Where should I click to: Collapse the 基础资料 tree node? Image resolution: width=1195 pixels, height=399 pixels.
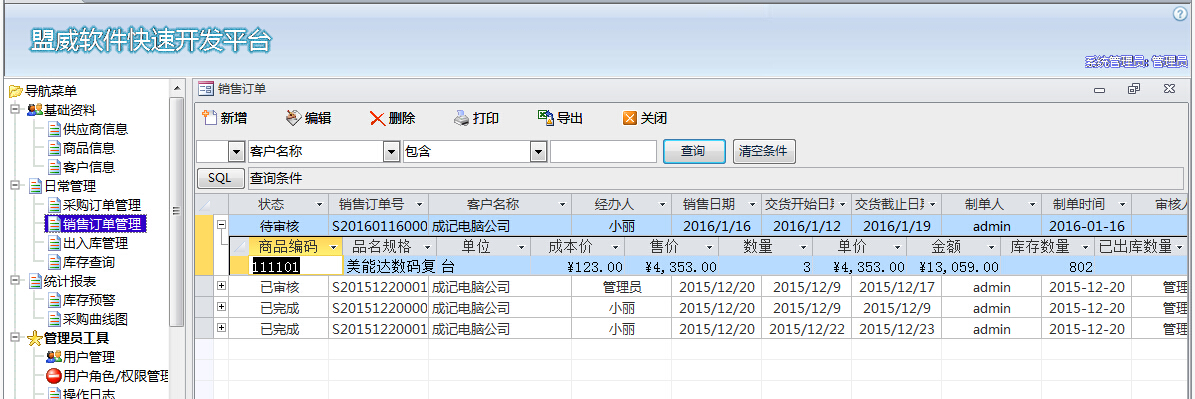coord(14,109)
